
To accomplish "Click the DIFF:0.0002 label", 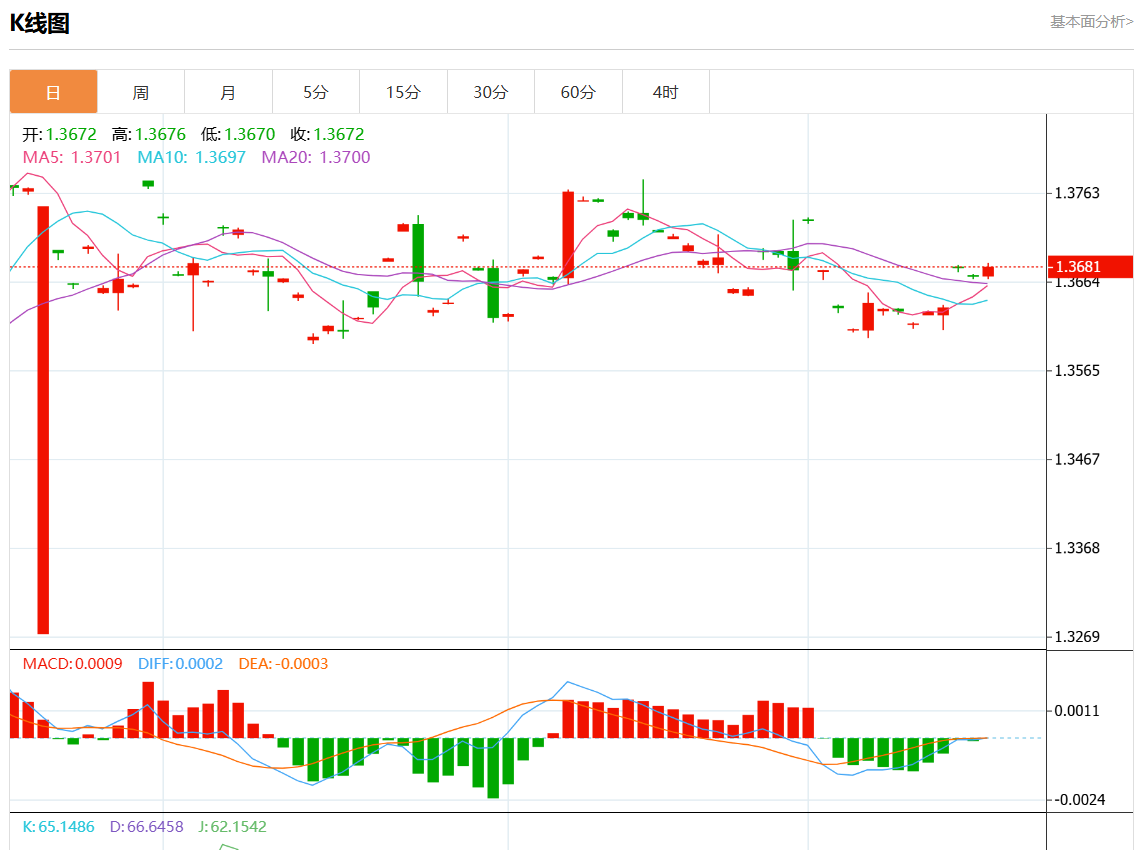I will pos(180,664).
